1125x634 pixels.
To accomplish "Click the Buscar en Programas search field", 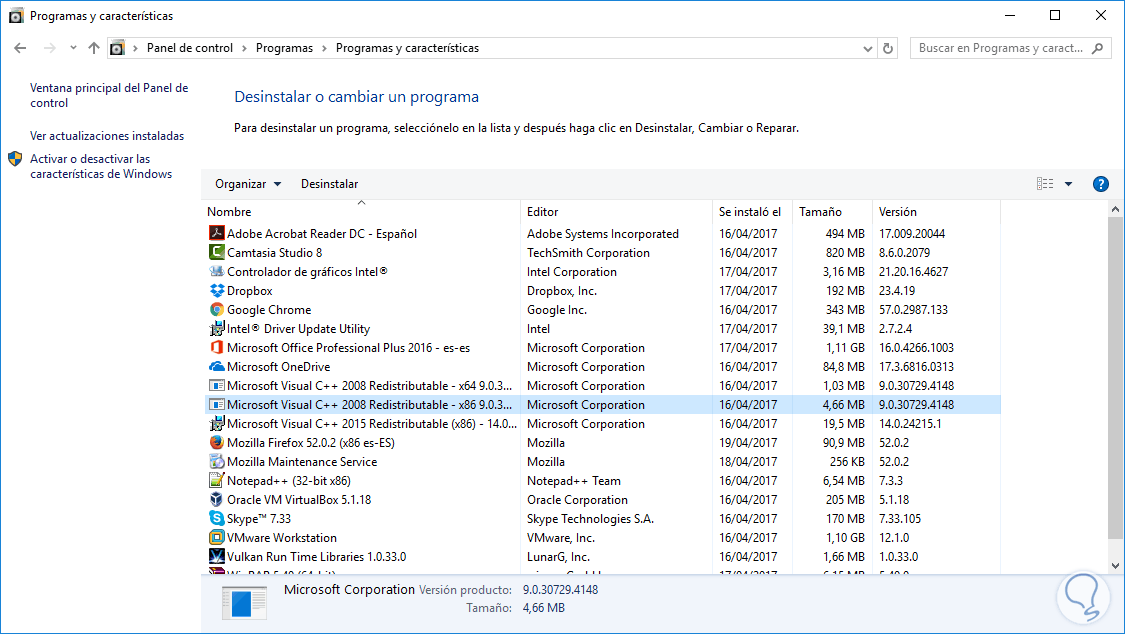I will [x=1002, y=48].
